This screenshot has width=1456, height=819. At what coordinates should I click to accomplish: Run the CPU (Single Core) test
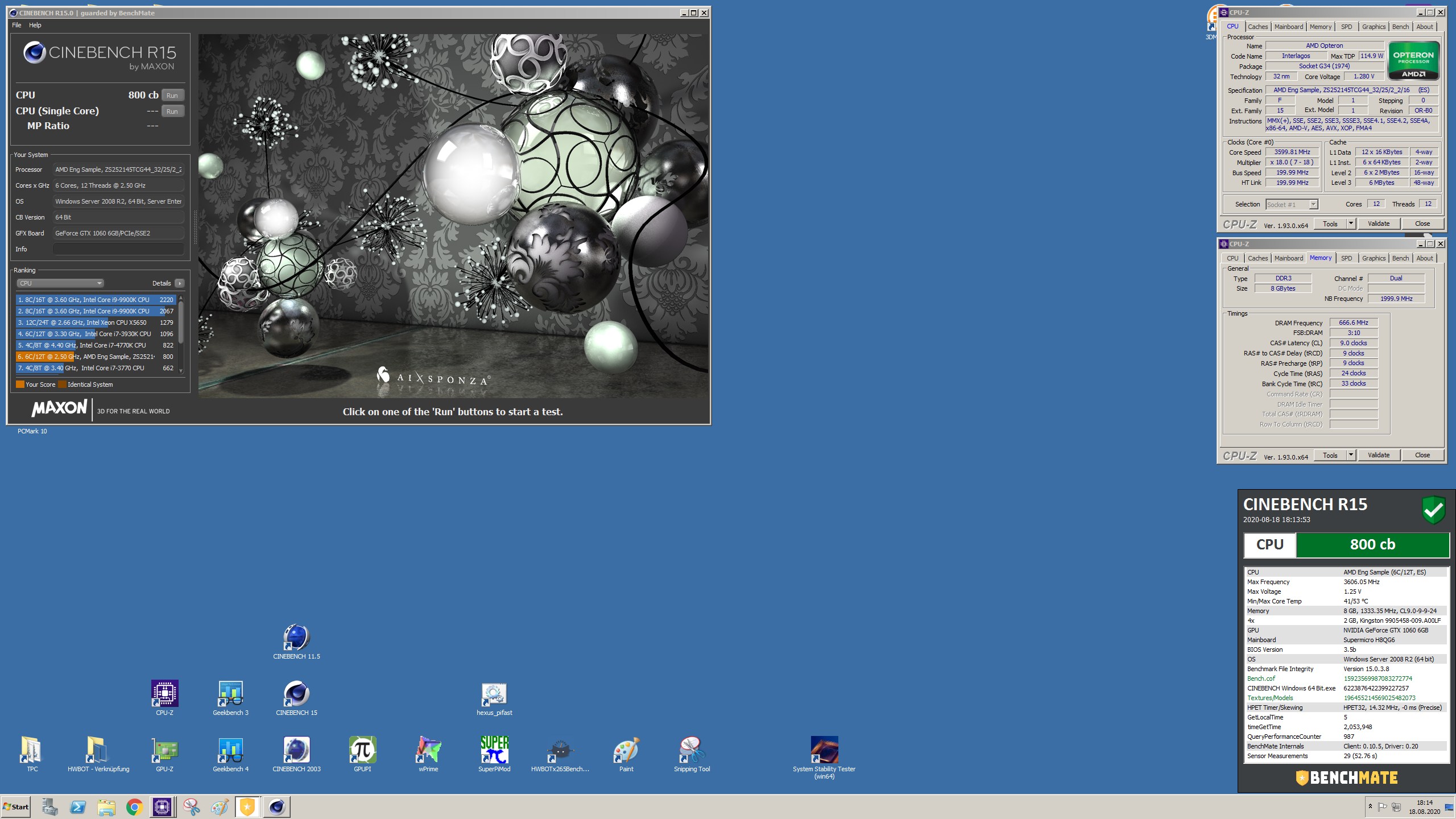(172, 111)
